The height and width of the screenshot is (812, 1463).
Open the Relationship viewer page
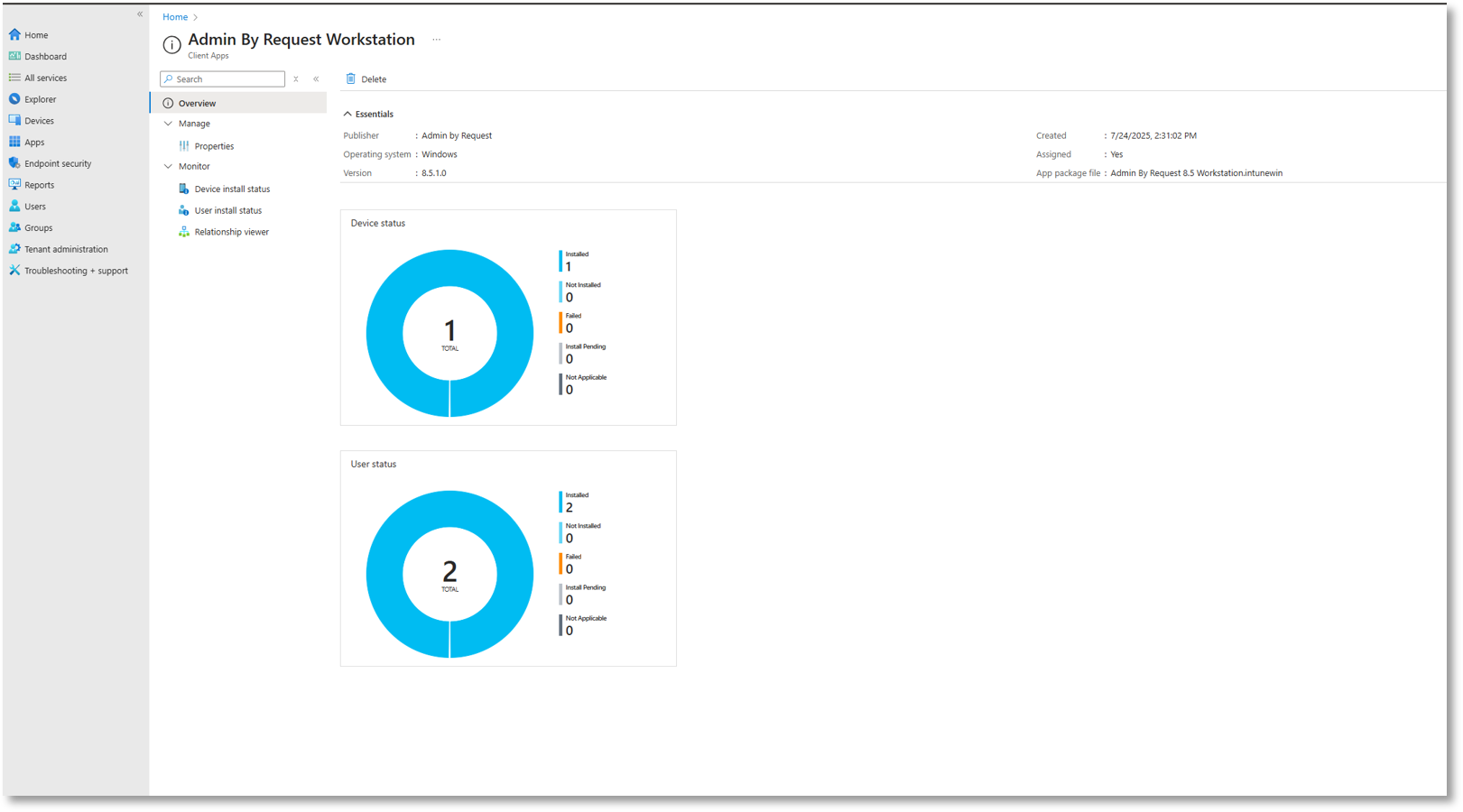pos(232,232)
